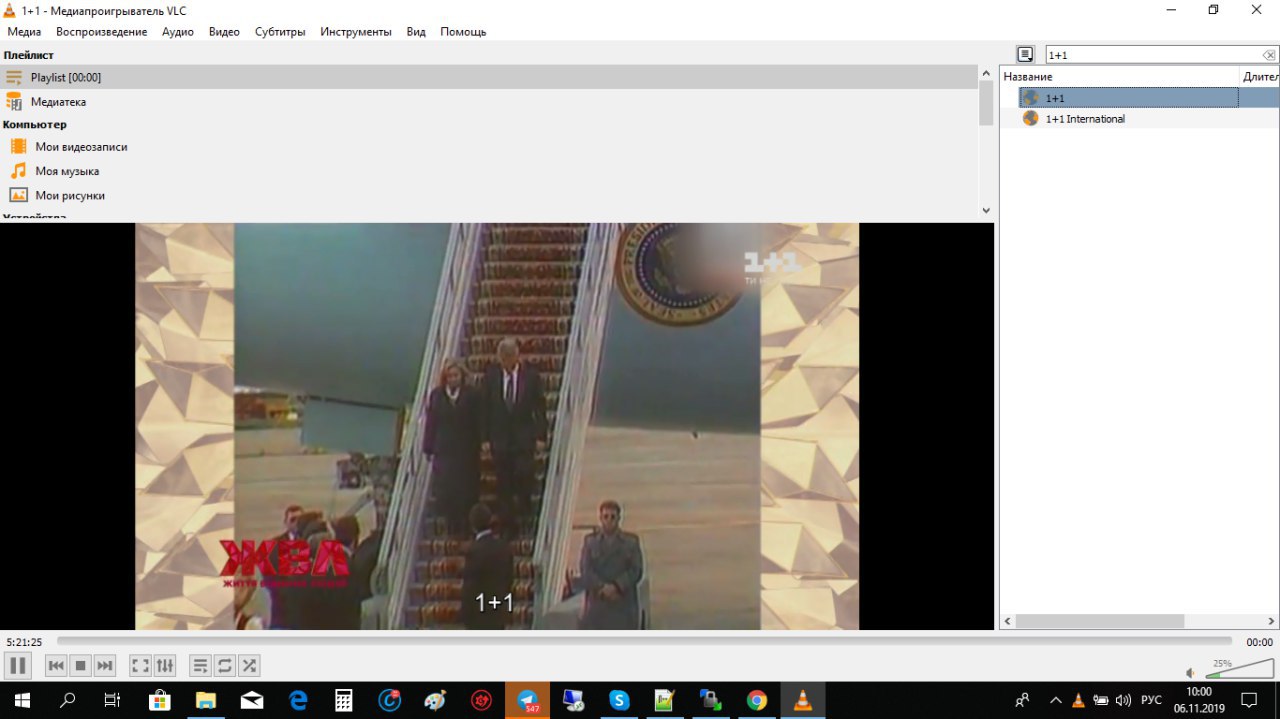Open Skype from taskbar
Image resolution: width=1280 pixels, height=719 pixels.
(x=619, y=700)
